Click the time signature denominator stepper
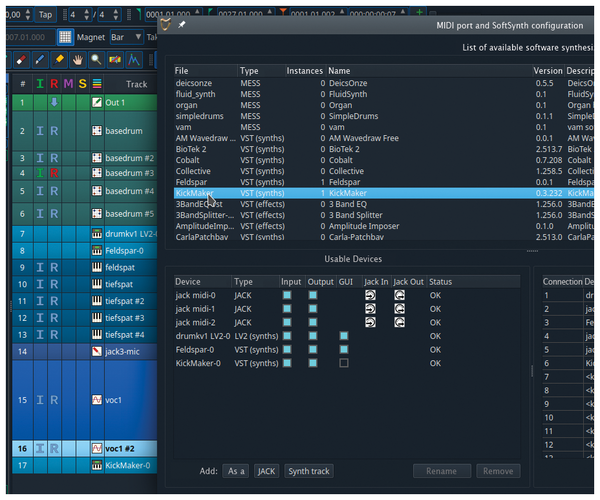The width and height of the screenshot is (600, 500). click(116, 15)
